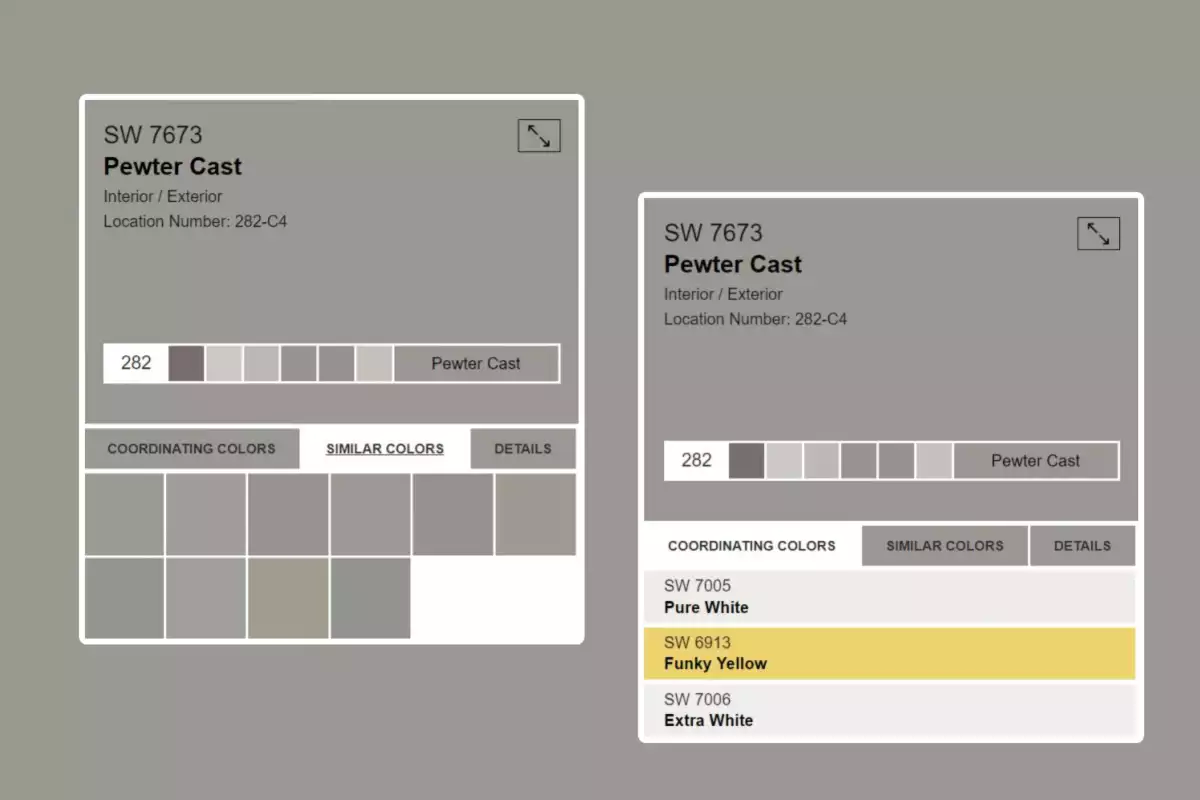Screen dimensions: 1200x800
Task: Select third similar color in top row
Action: coord(288,514)
